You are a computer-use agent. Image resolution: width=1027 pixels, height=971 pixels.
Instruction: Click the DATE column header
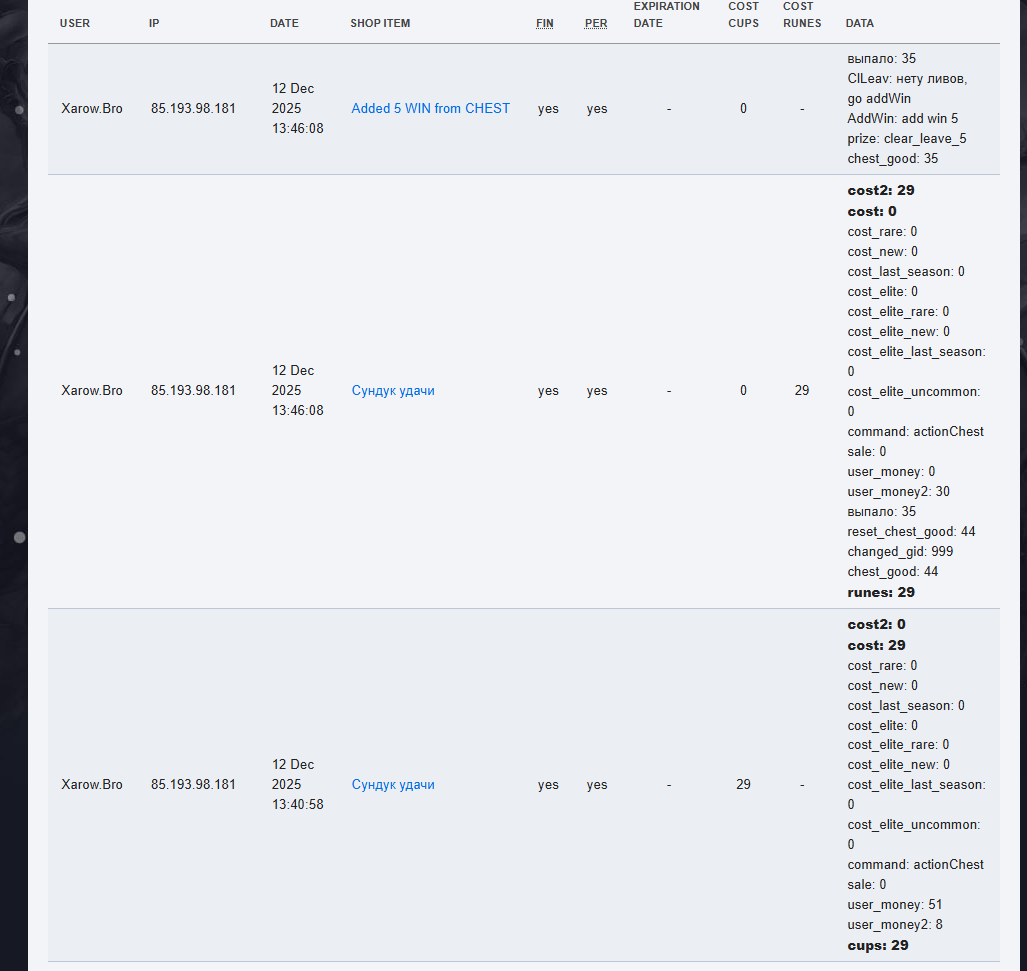(284, 23)
